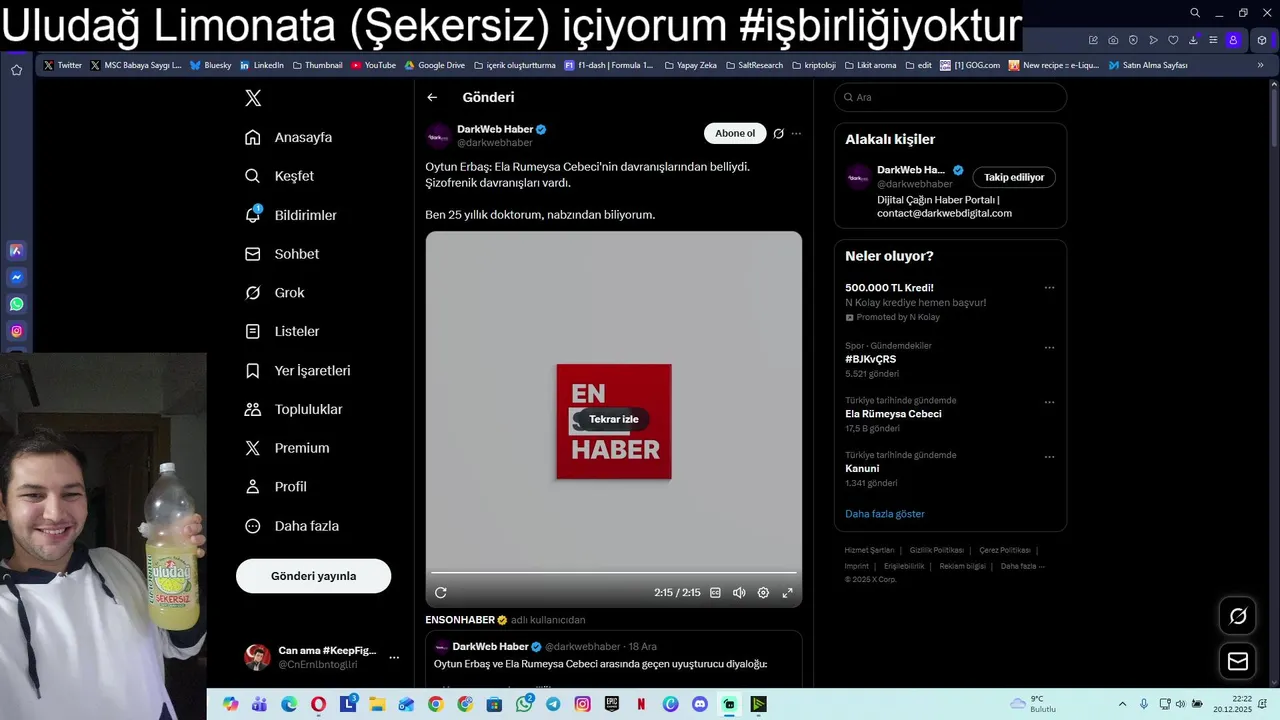1280x720 pixels.
Task: Open the Google Drive bookmark
Action: 435,65
